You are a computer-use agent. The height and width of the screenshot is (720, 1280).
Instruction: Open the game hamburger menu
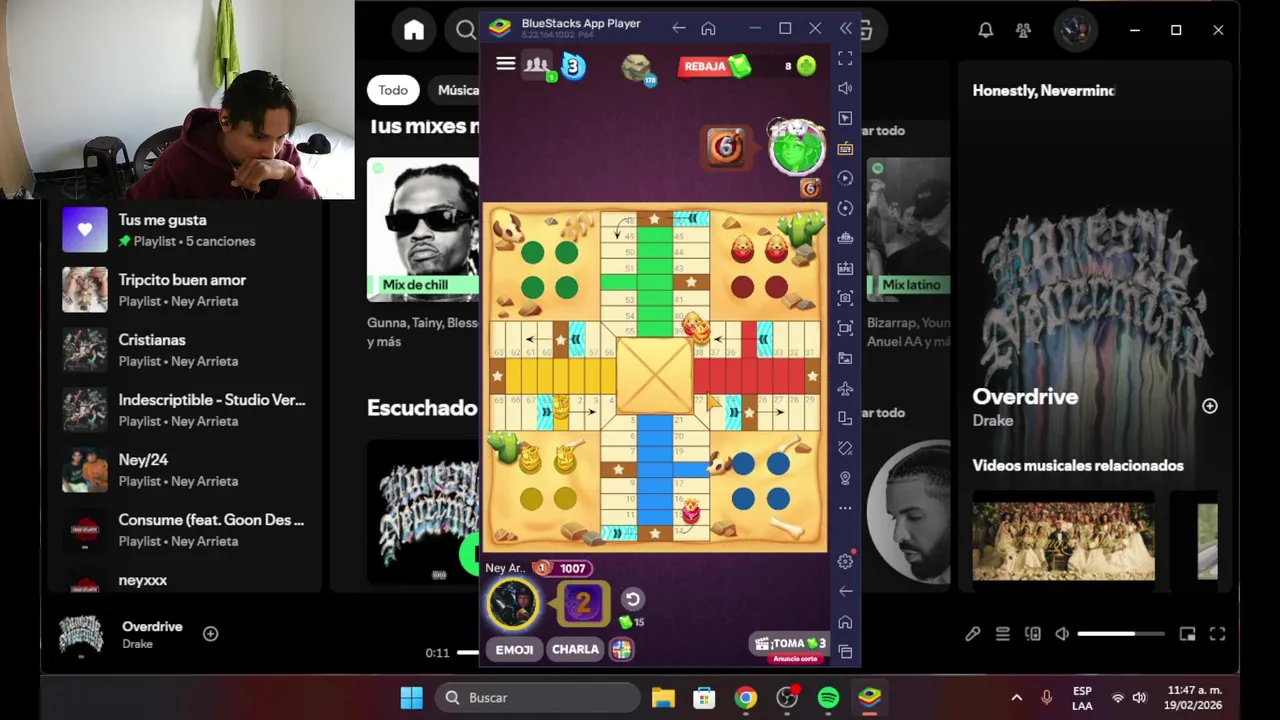[x=505, y=64]
